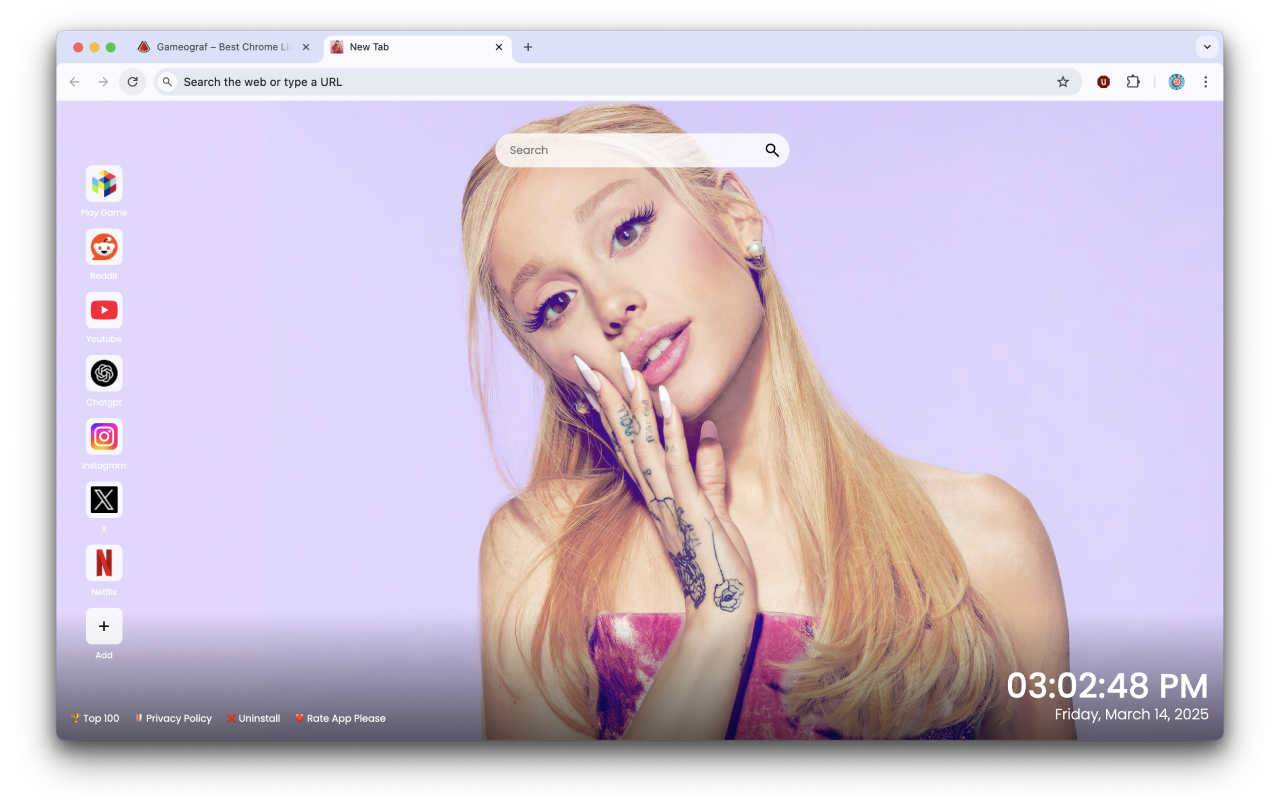Open the tab search chevron

click(x=1207, y=46)
